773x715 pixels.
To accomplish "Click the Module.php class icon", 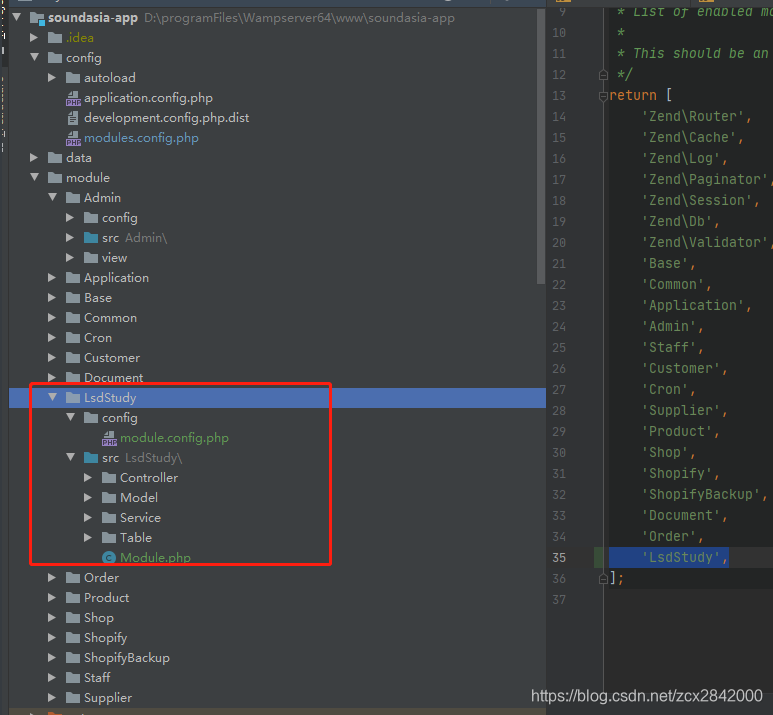I will tap(108, 558).
